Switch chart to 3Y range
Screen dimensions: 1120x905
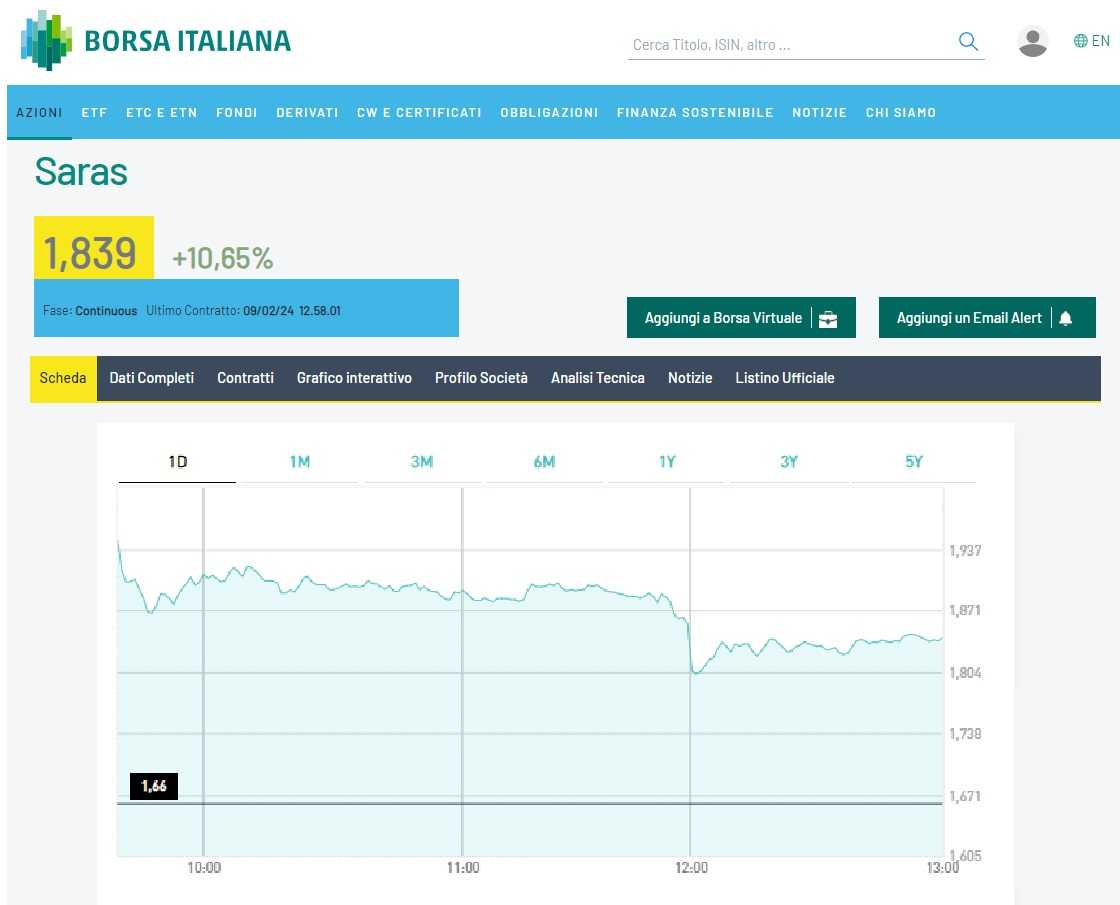[x=789, y=462]
